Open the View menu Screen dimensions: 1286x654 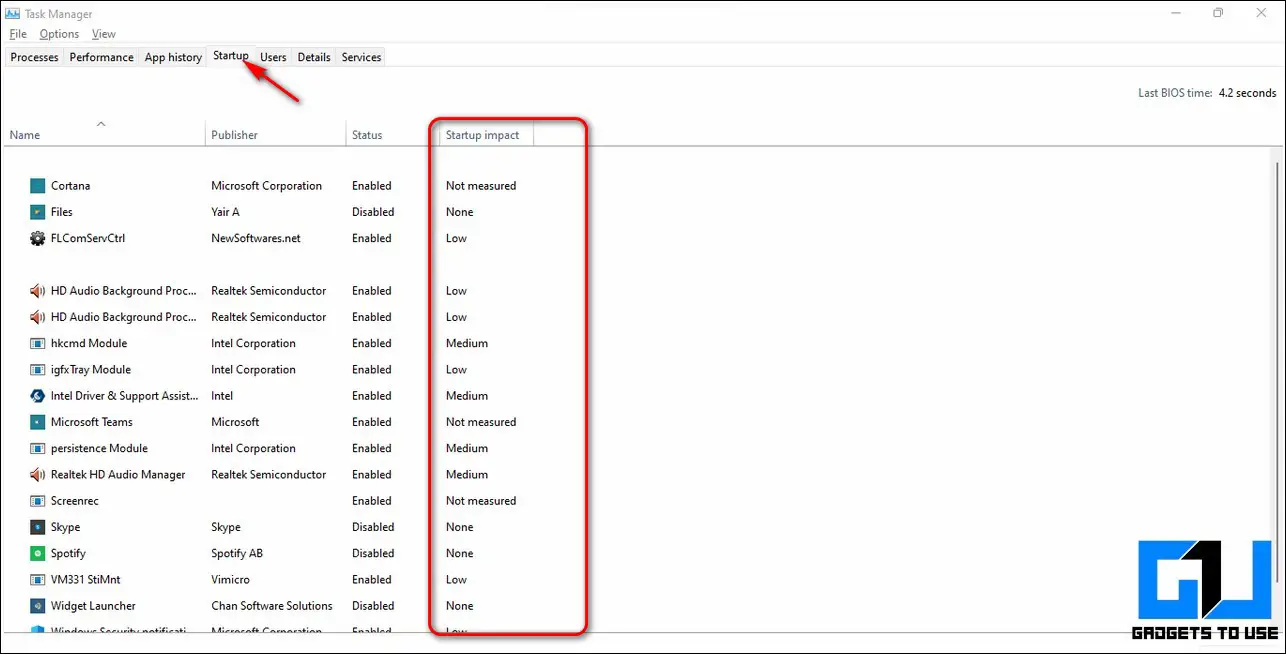tap(104, 34)
